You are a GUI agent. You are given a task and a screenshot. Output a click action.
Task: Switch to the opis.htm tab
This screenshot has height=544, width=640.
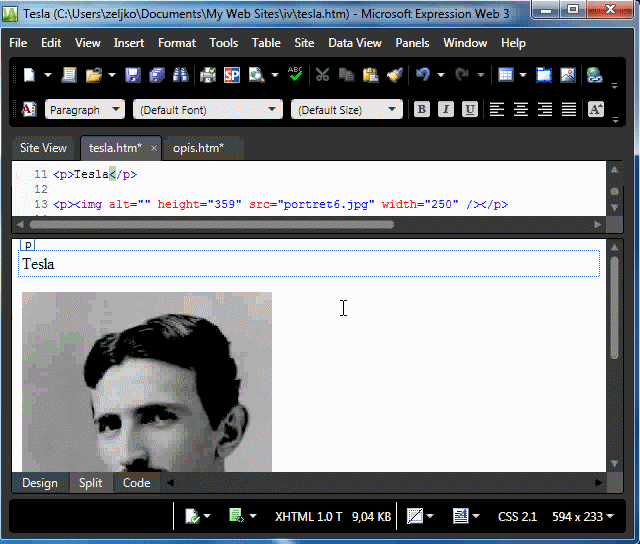click(x=198, y=148)
